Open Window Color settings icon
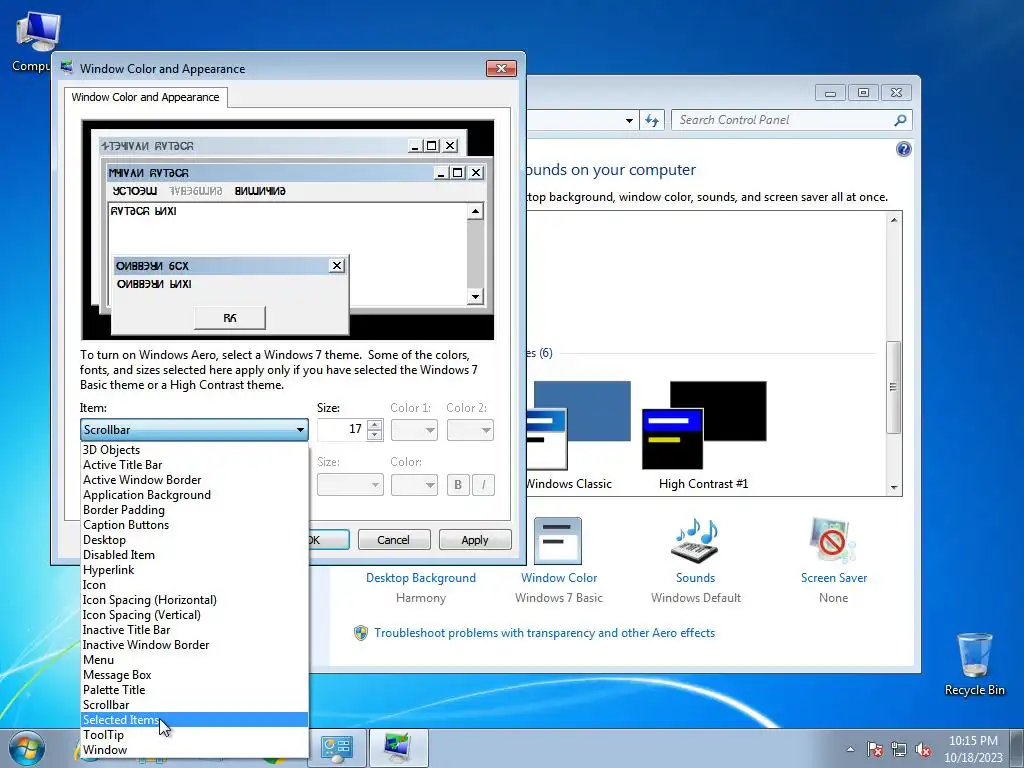The image size is (1024, 768). point(558,541)
